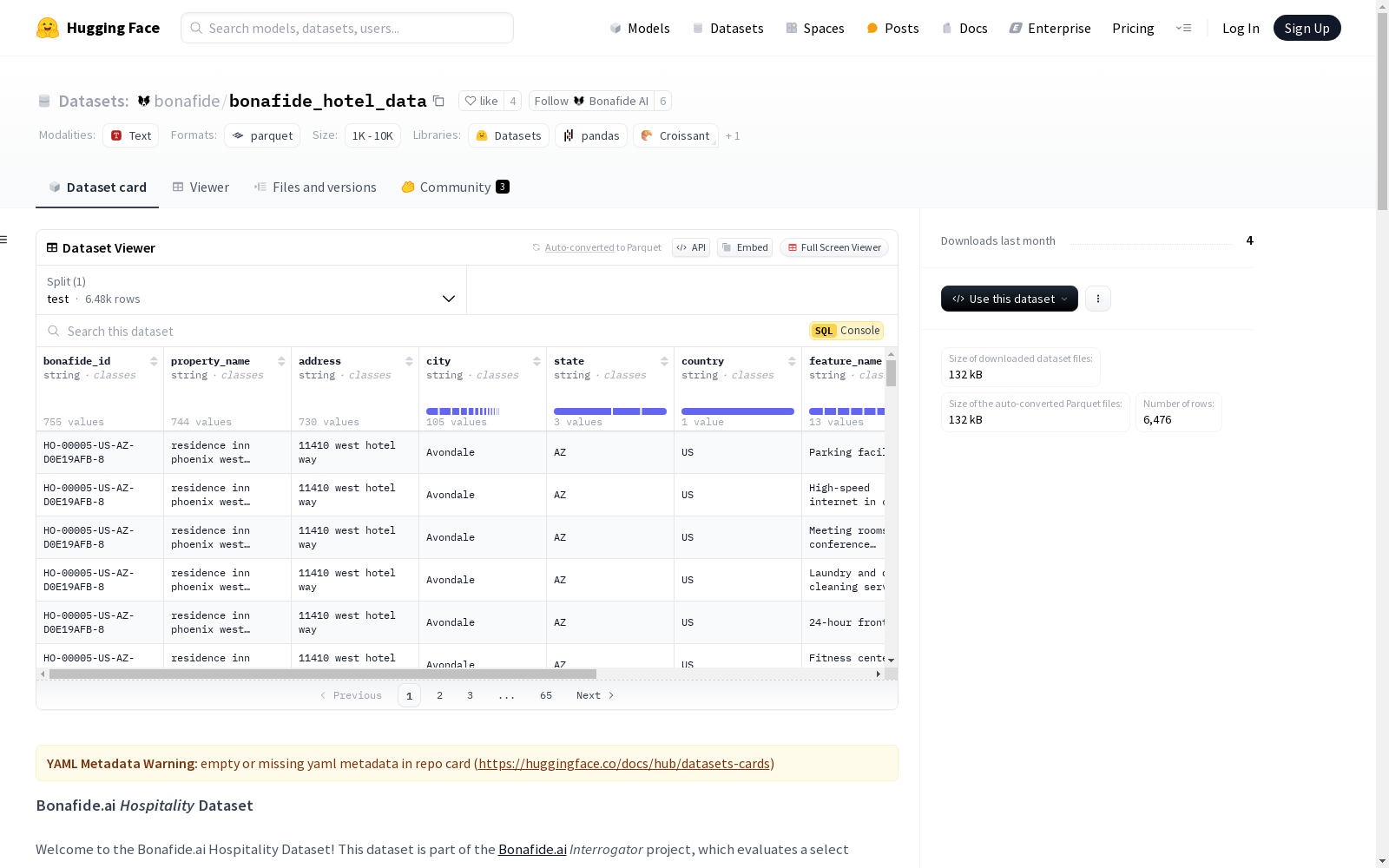The height and width of the screenshot is (868, 1389).
Task: Click the city column distribution histogram
Action: [463, 411]
